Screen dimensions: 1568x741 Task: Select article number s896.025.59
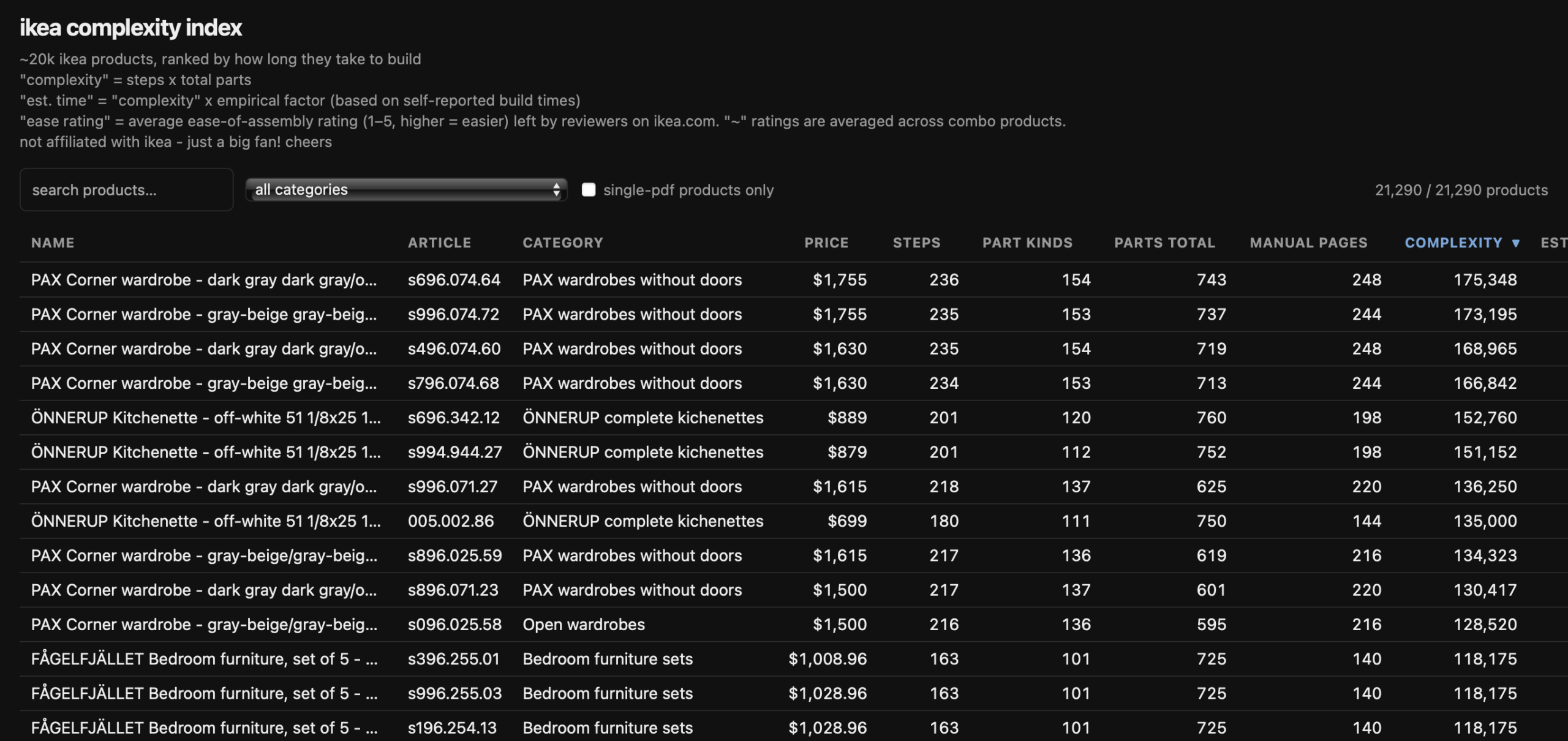(x=455, y=555)
